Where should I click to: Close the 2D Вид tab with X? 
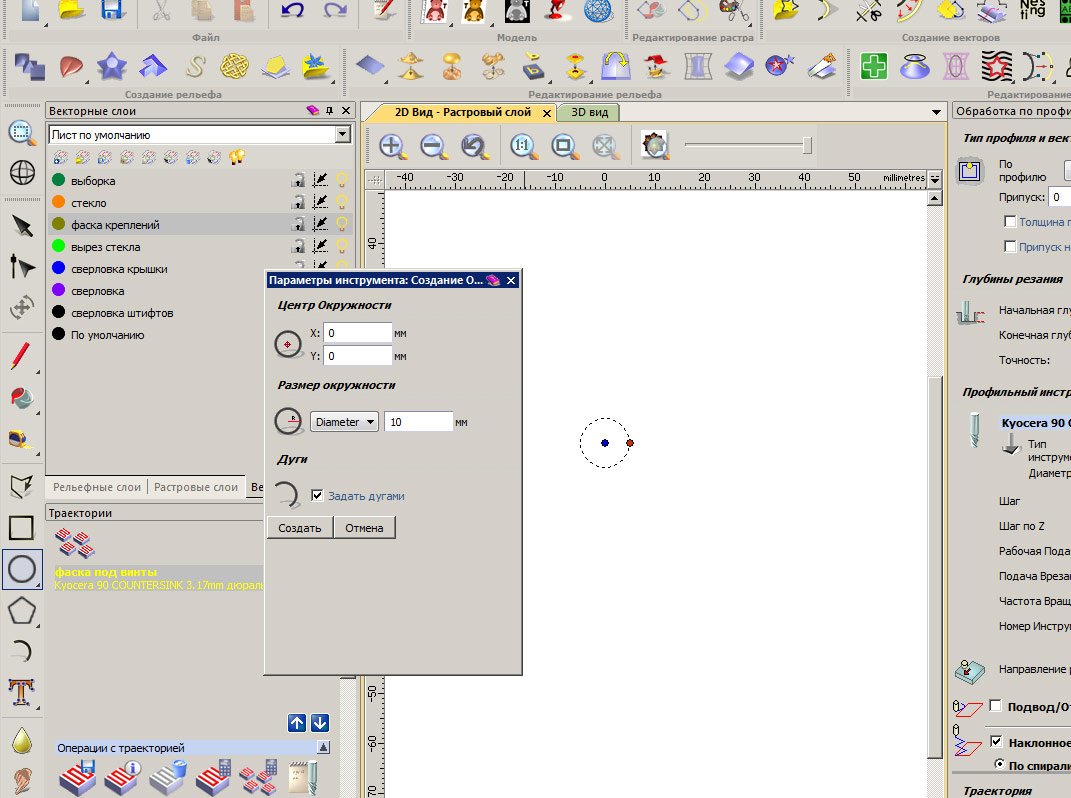coord(546,113)
